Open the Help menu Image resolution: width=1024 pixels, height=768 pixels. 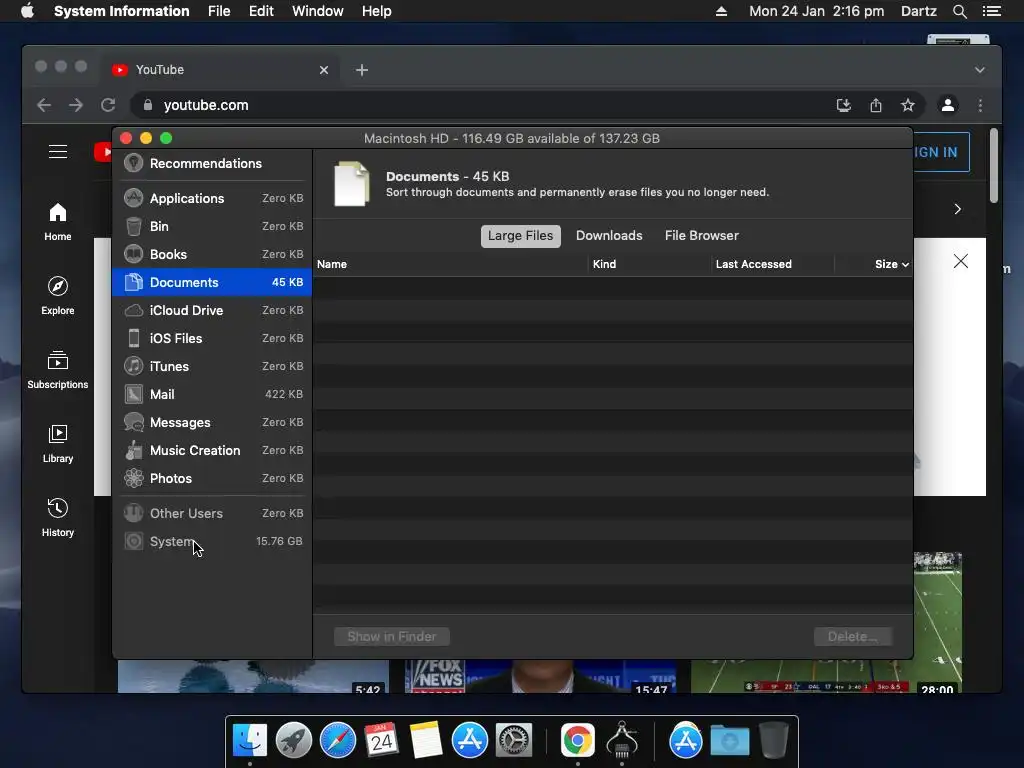376,11
